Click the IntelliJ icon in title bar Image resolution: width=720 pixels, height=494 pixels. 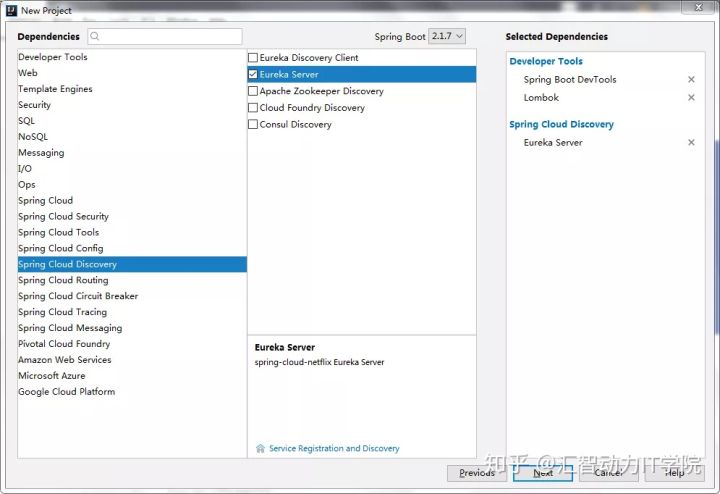pyautogui.click(x=11, y=9)
